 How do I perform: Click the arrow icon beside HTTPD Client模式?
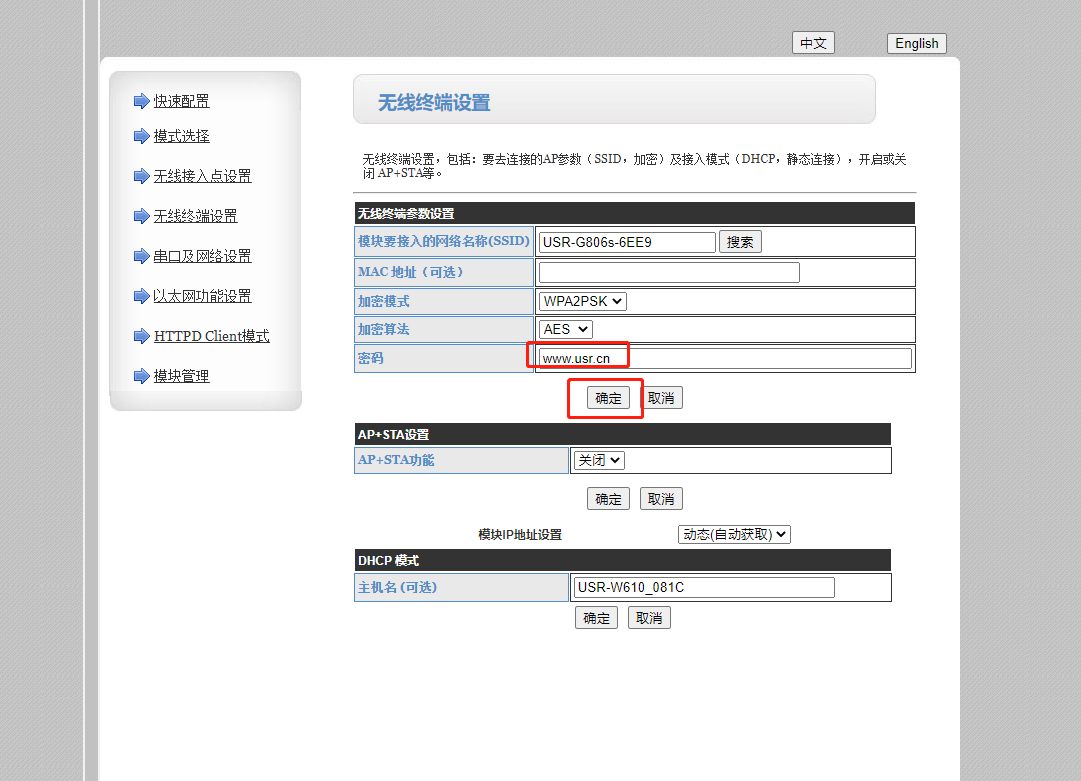click(x=141, y=336)
